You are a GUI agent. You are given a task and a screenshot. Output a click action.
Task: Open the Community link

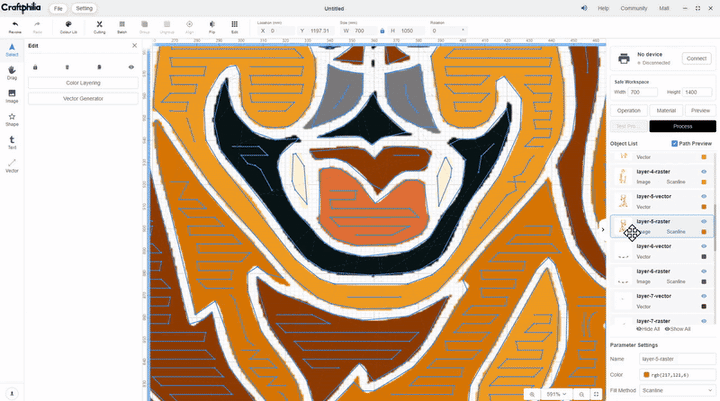634,8
